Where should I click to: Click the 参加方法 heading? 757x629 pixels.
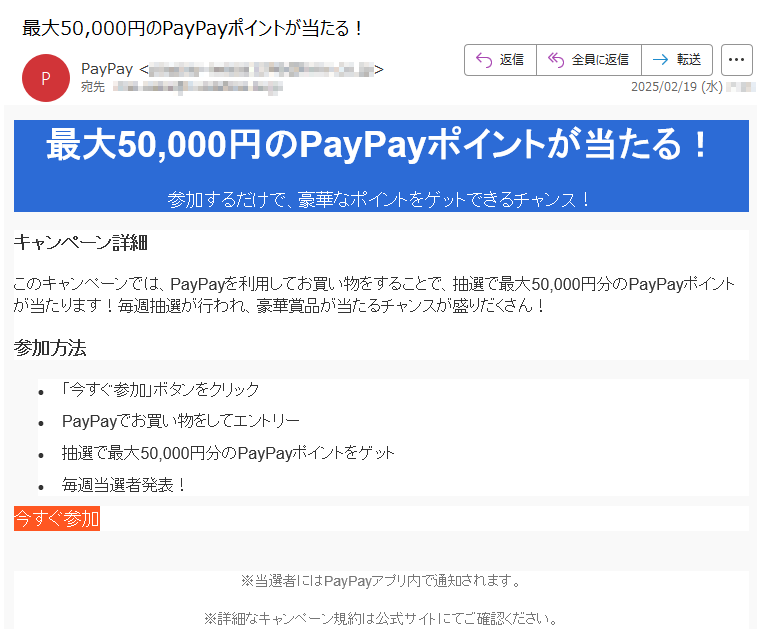tap(50, 348)
